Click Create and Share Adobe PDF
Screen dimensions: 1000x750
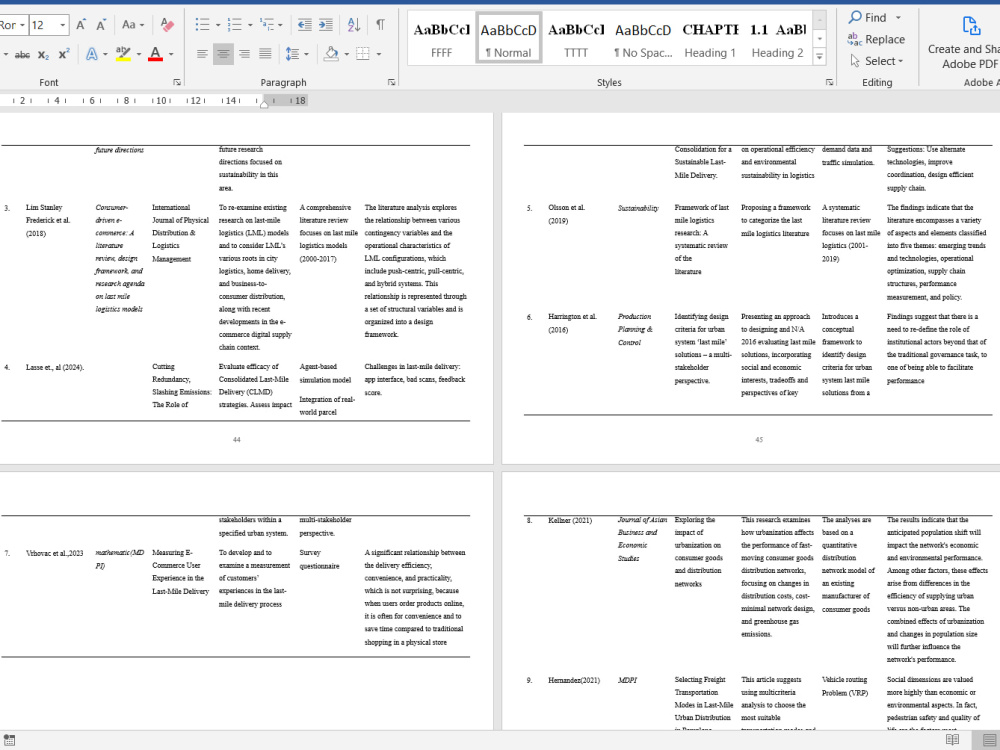pyautogui.click(x=966, y=42)
